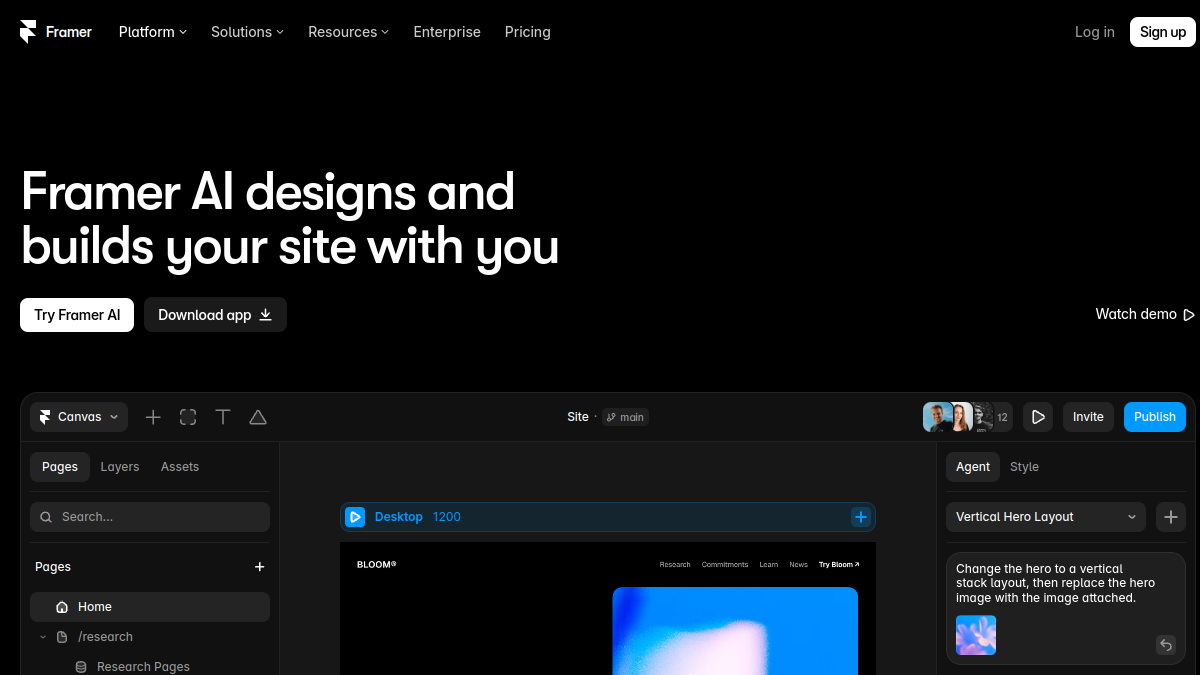The width and height of the screenshot is (1200, 675).
Task: Switch to the Layers tab
Action: pos(120,467)
